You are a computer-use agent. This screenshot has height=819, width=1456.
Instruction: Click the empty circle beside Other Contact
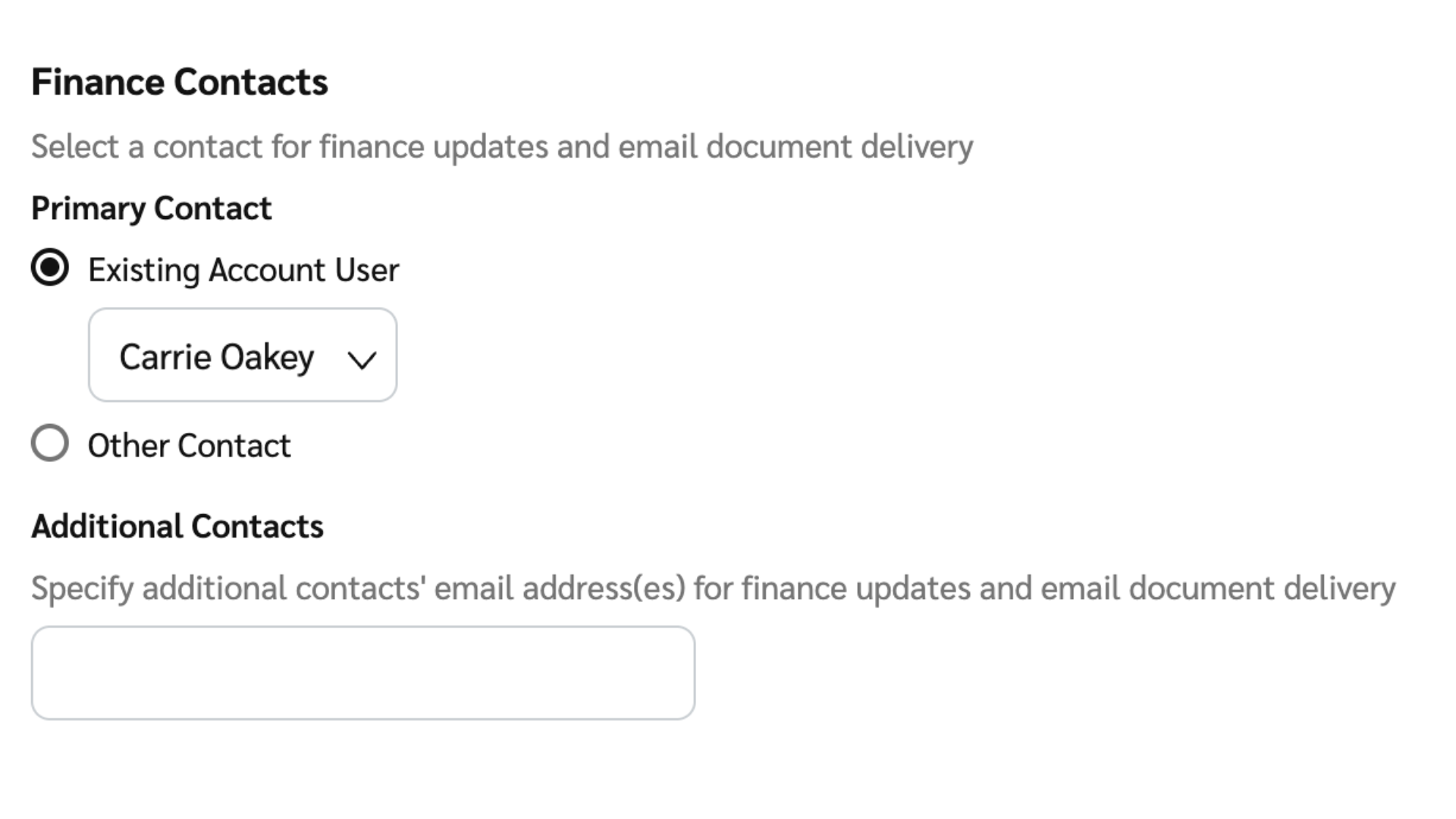tap(50, 443)
